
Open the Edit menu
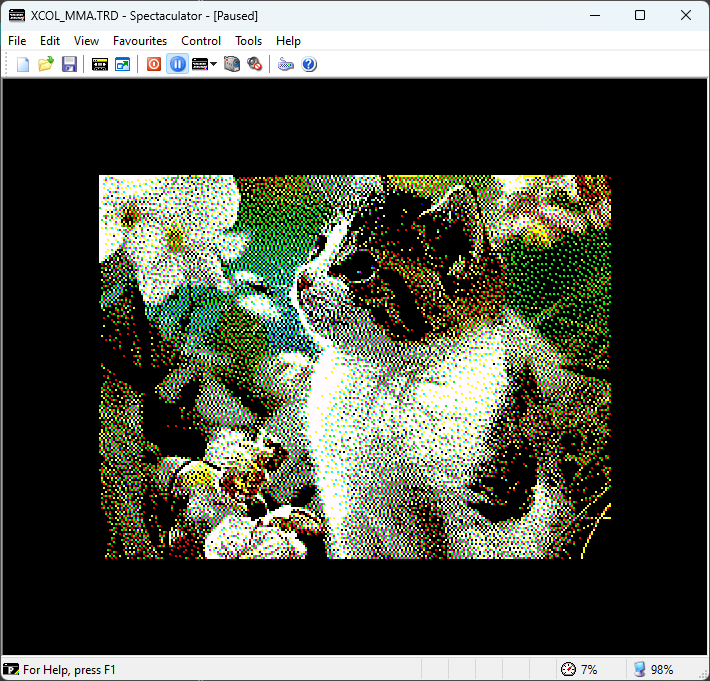point(50,41)
